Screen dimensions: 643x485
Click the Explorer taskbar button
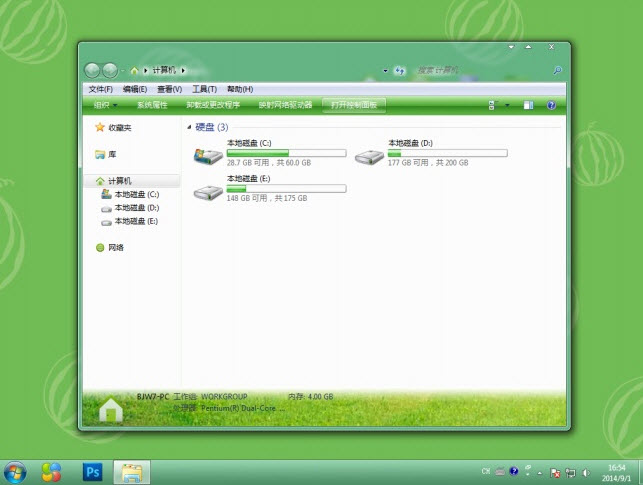point(132,472)
